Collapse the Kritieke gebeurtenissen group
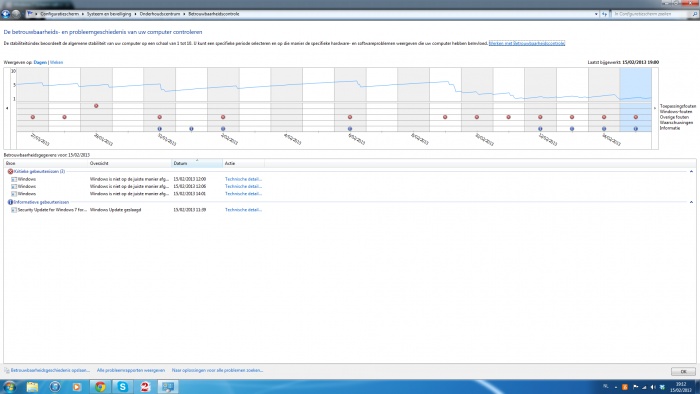Screen dimensions: 700x394 pos(691,171)
